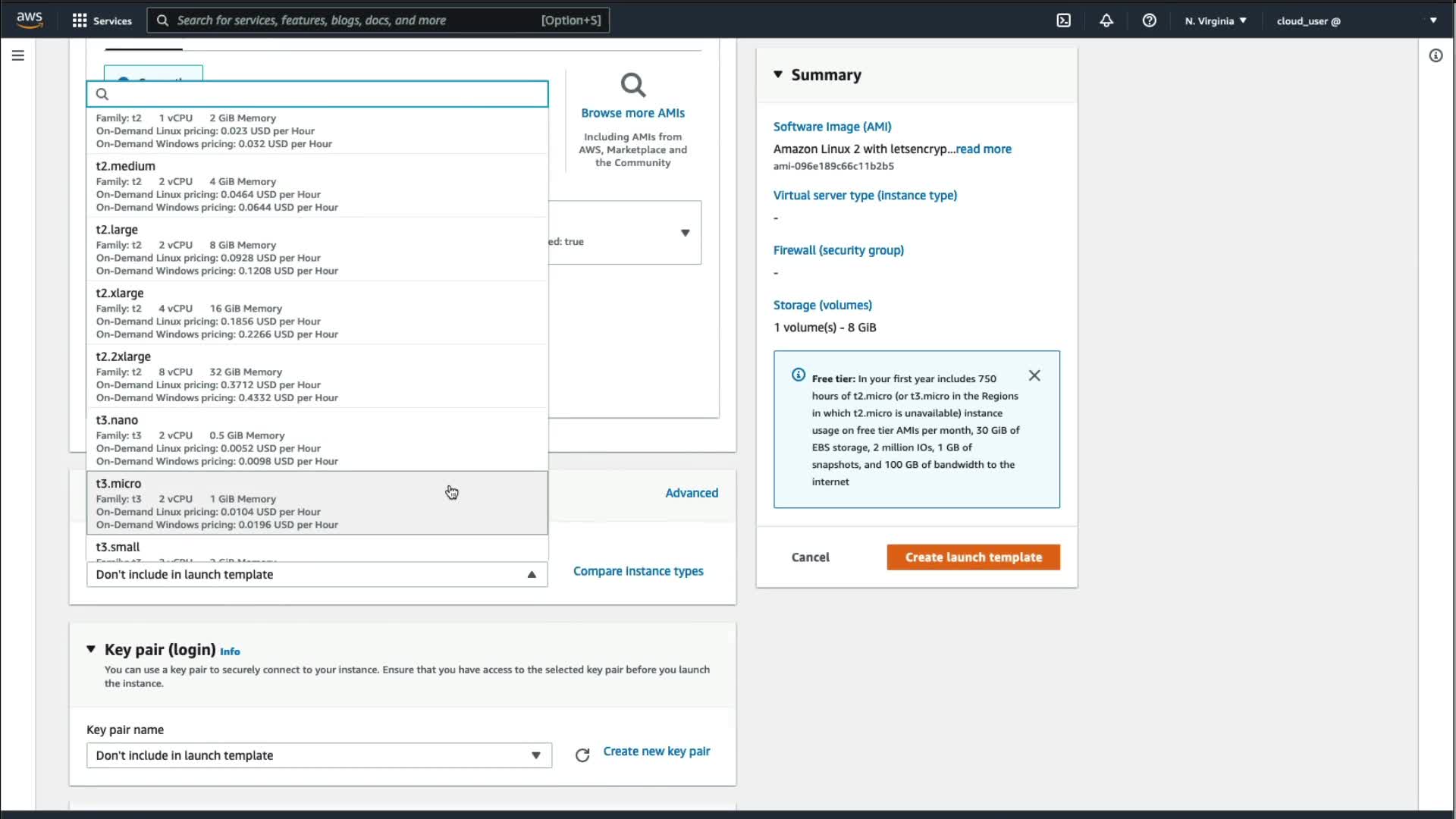The height and width of the screenshot is (819, 1456).
Task: Click the AWS logo home icon
Action: pyautogui.click(x=30, y=20)
